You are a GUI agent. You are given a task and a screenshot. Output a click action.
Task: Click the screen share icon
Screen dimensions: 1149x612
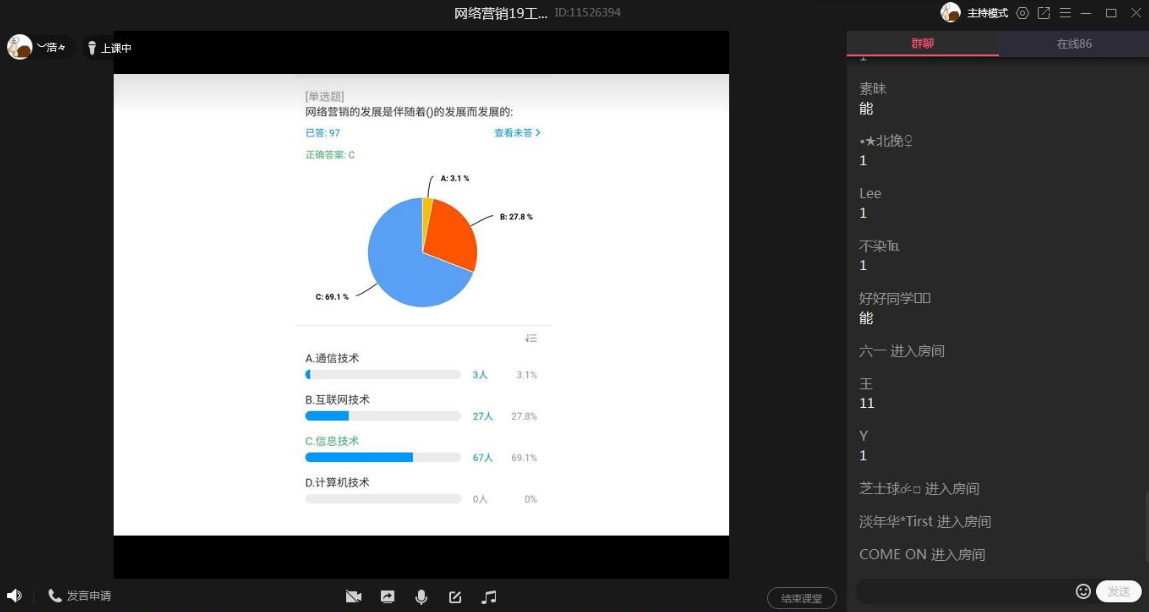pyautogui.click(x=387, y=597)
